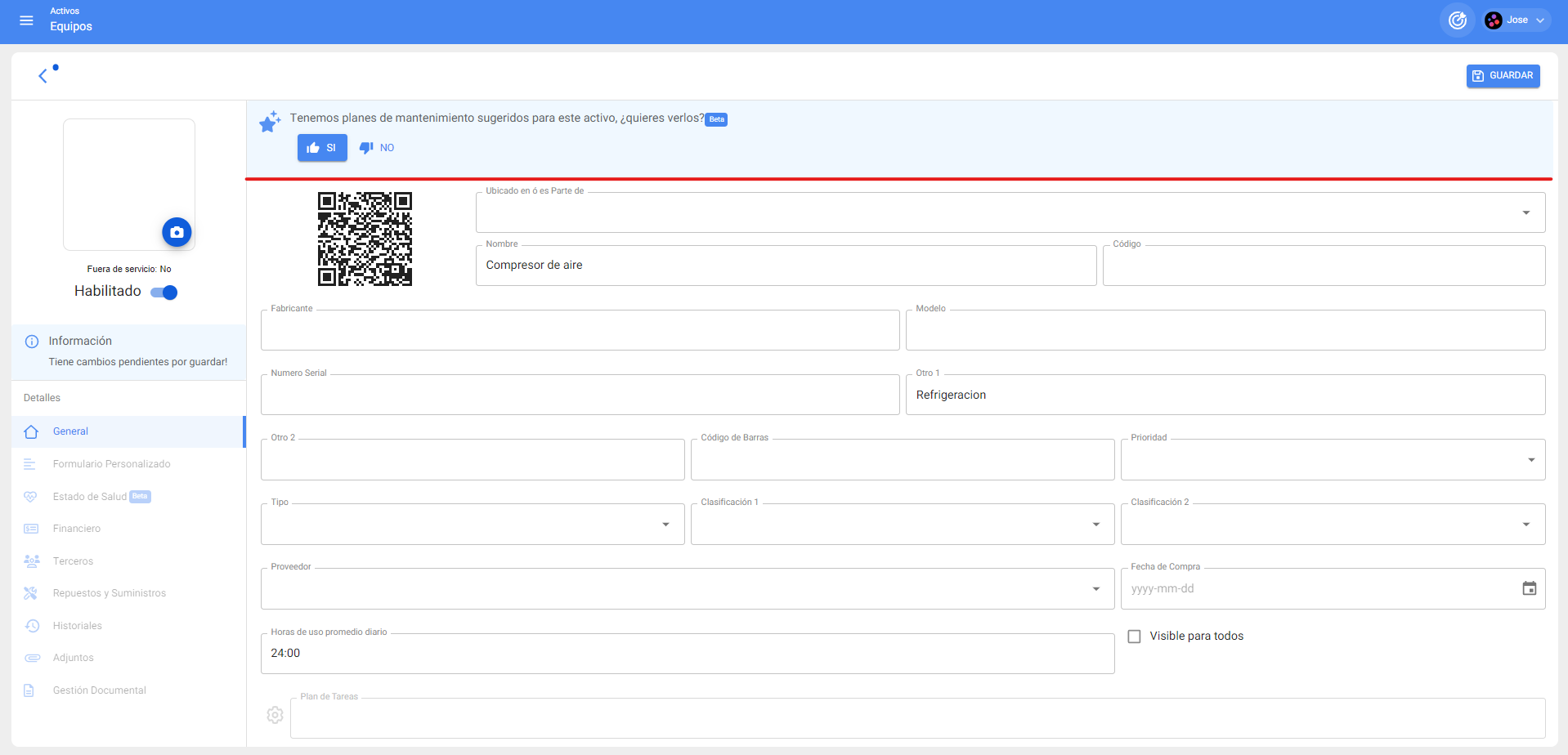Accept suggested plans with the SI button
Viewport: 1568px width, 755px height.
click(322, 148)
